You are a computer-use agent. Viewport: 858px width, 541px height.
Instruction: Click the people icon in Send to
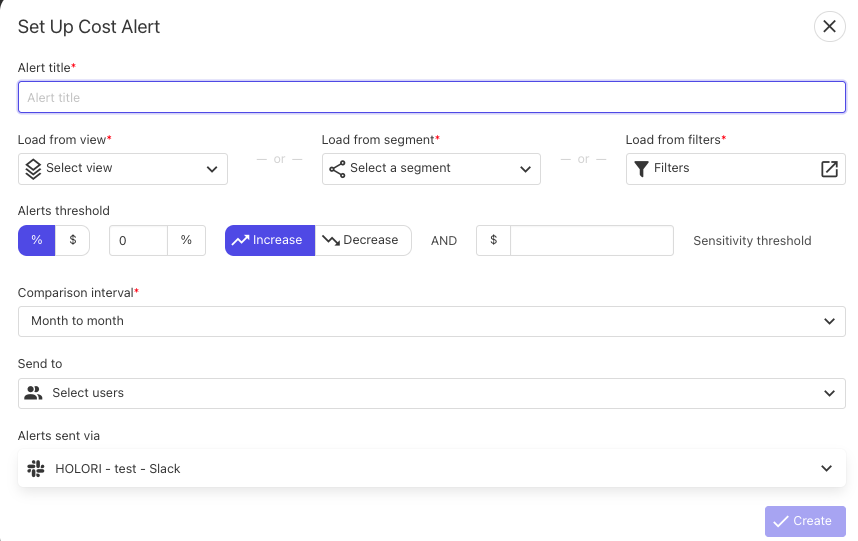(33, 393)
